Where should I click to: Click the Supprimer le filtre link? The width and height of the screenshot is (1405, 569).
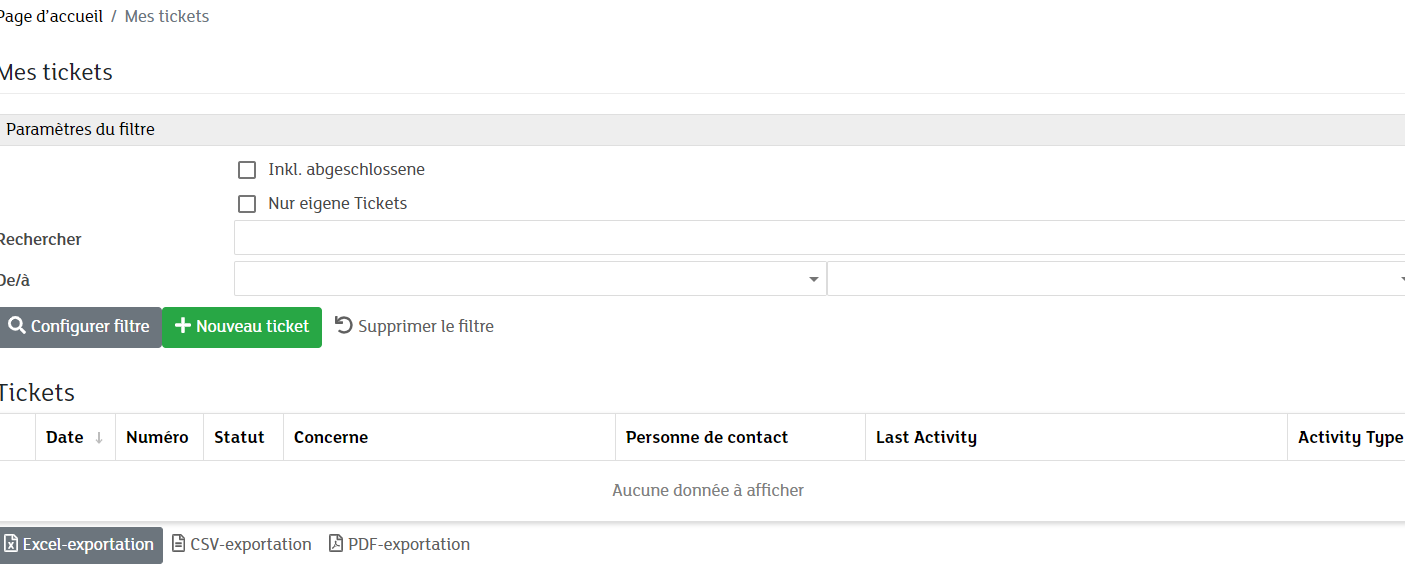point(425,326)
